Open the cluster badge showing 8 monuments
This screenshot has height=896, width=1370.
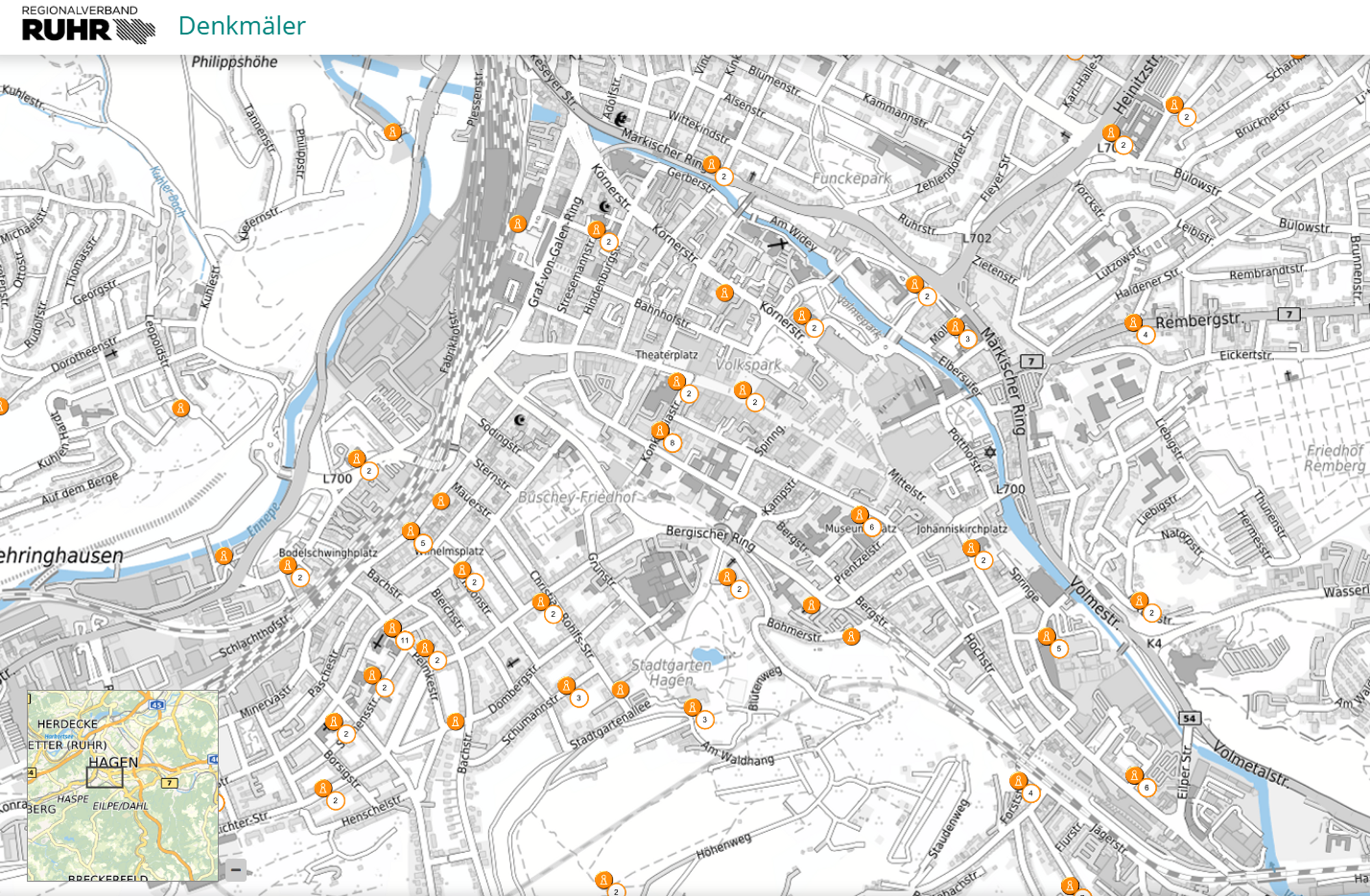[x=673, y=443]
